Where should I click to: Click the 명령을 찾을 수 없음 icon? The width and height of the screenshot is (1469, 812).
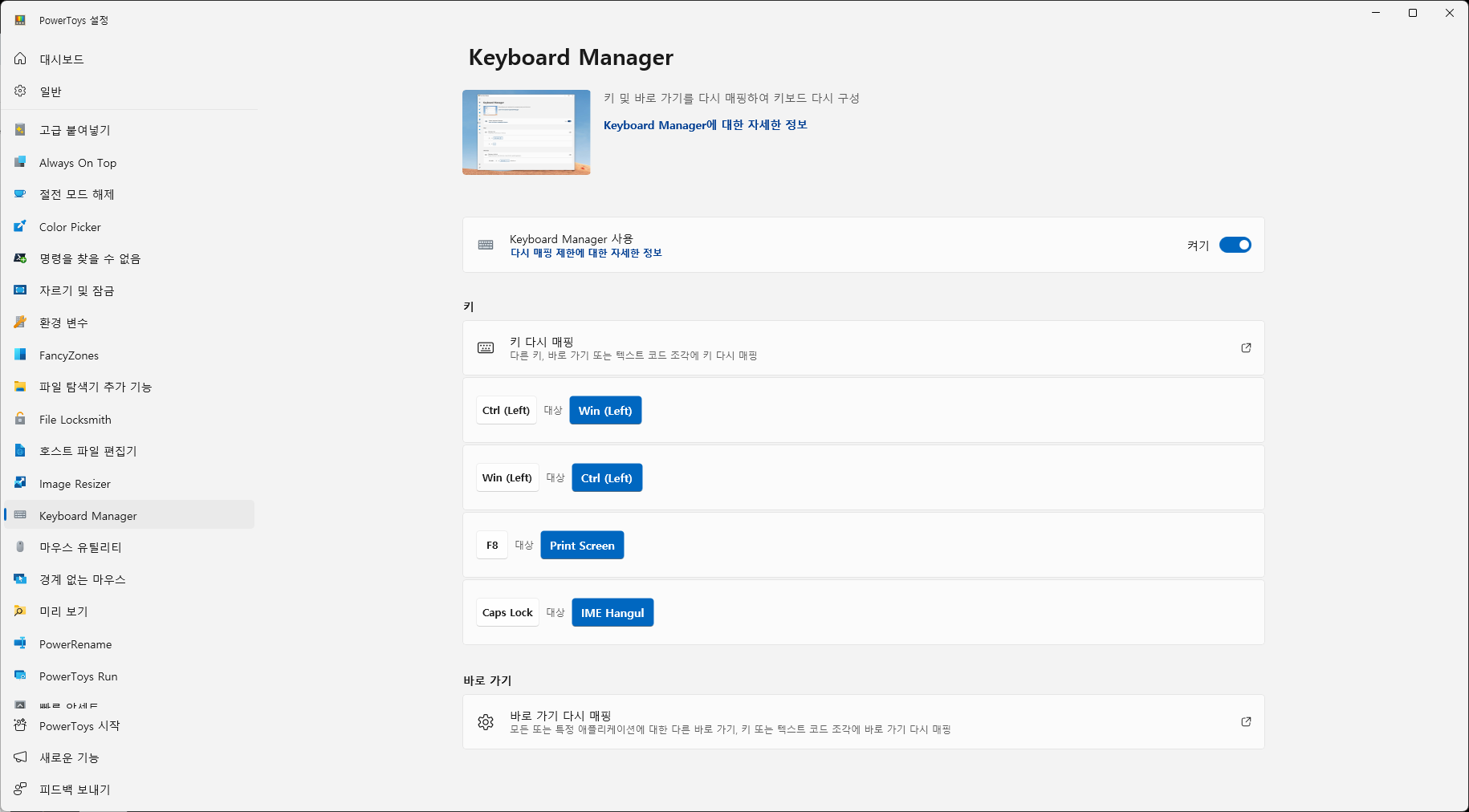click(x=20, y=258)
